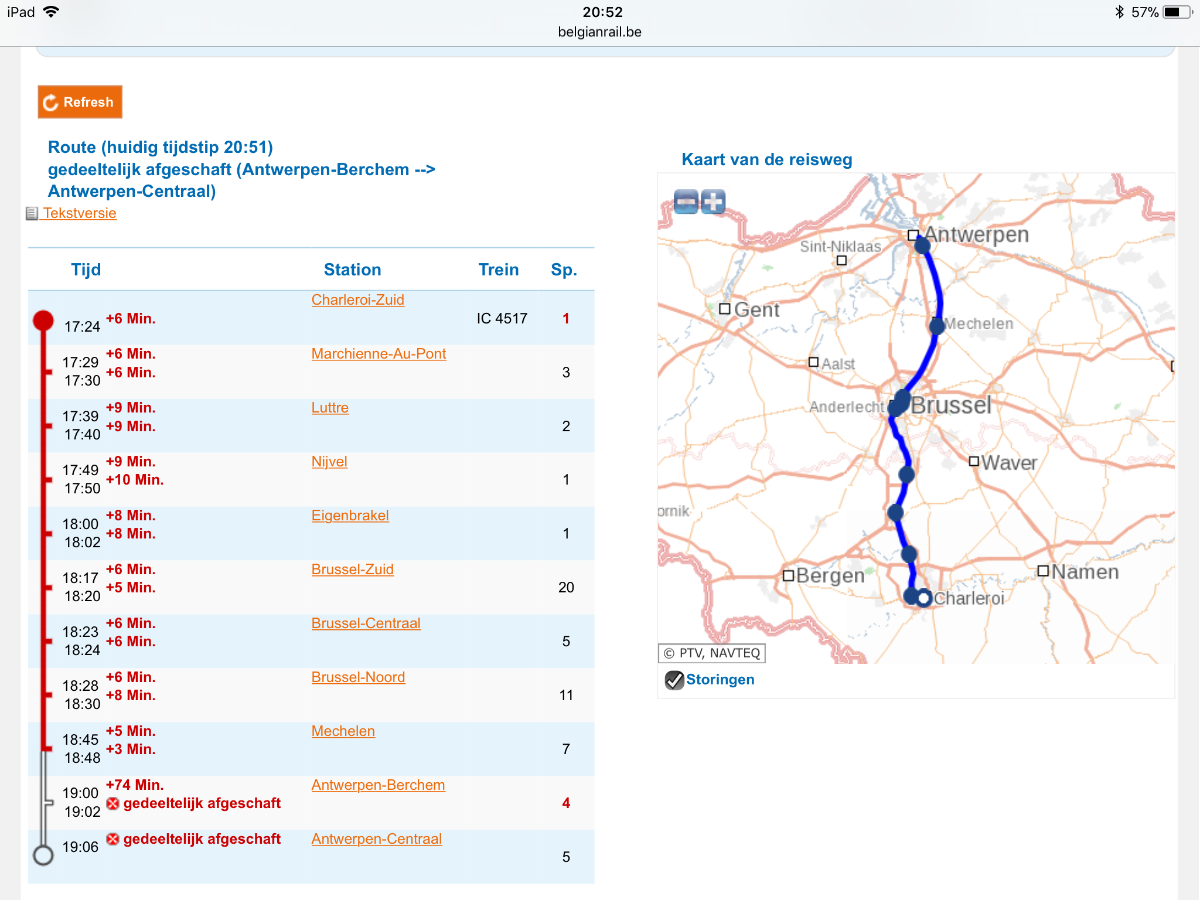1200x900 pixels.
Task: Zoom out the map with minus icon
Action: coord(685,201)
